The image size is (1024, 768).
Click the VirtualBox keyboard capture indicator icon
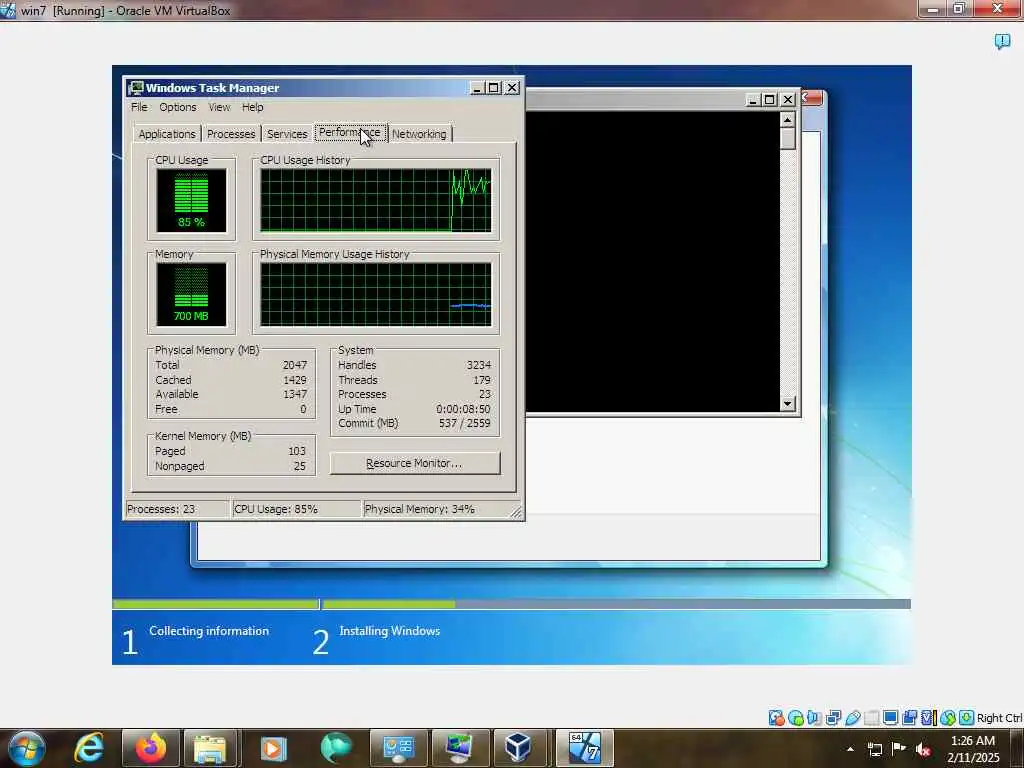[967, 718]
